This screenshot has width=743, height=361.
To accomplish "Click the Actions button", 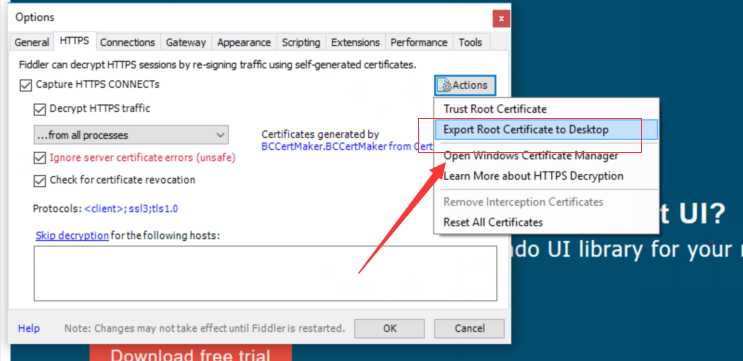I will [x=465, y=85].
